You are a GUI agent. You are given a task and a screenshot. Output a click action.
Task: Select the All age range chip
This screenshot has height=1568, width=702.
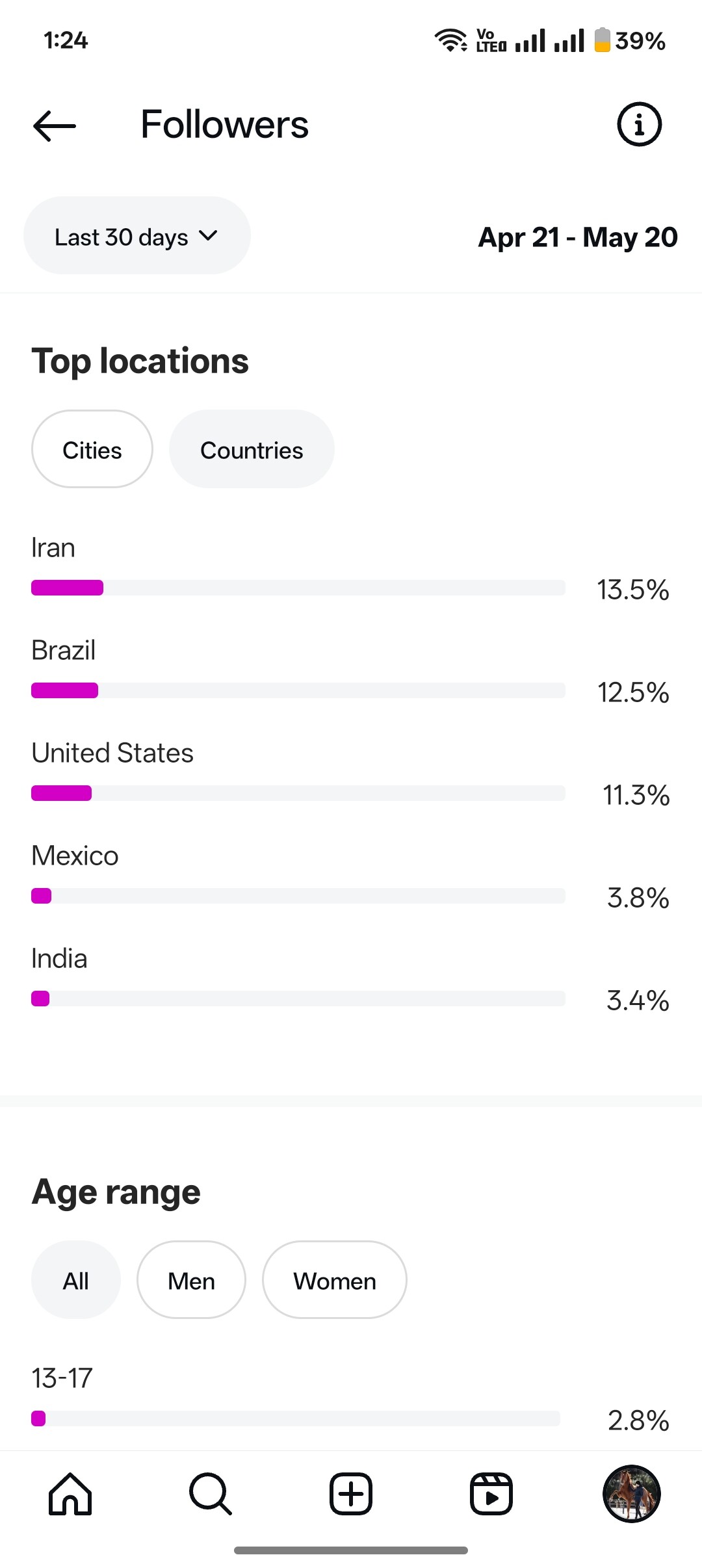pyautogui.click(x=76, y=1280)
